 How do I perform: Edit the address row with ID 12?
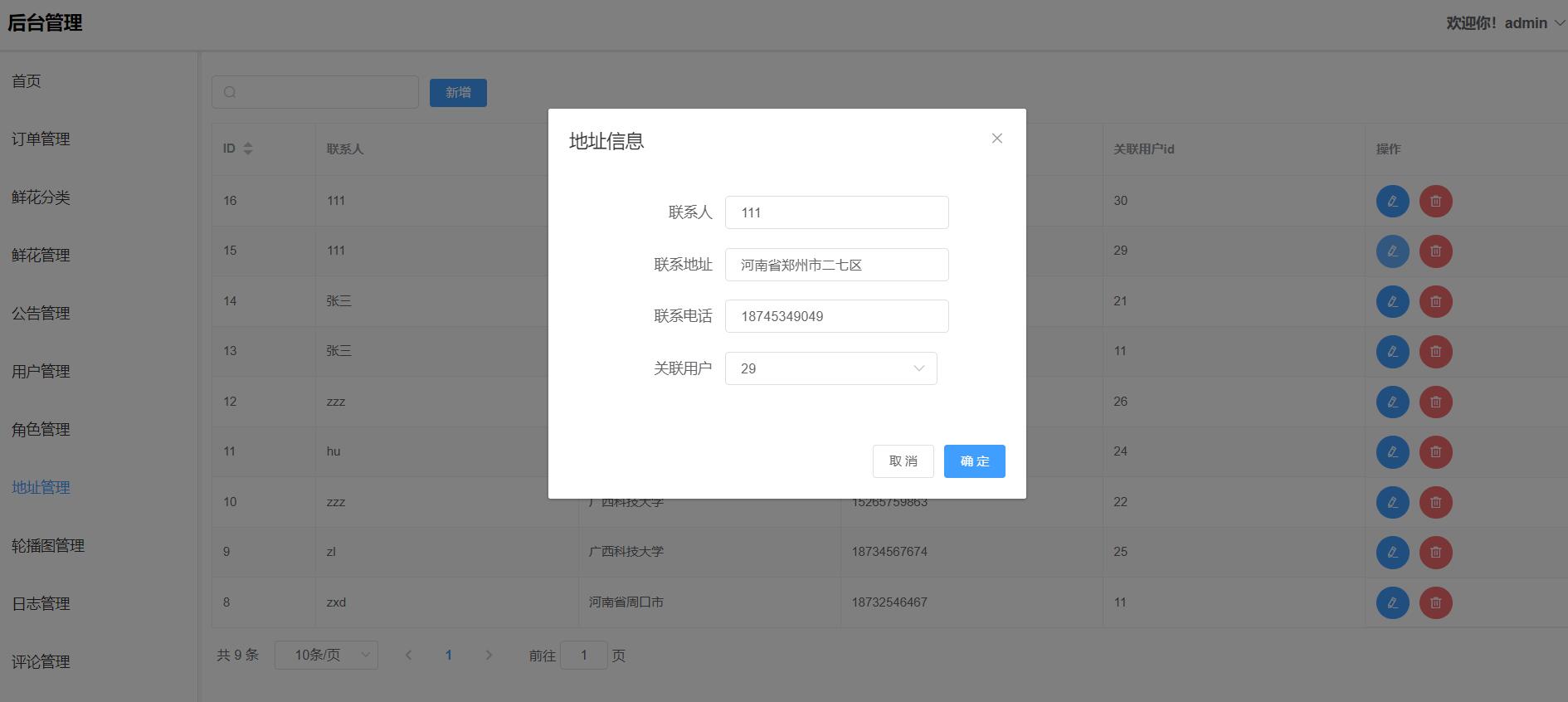(1392, 402)
